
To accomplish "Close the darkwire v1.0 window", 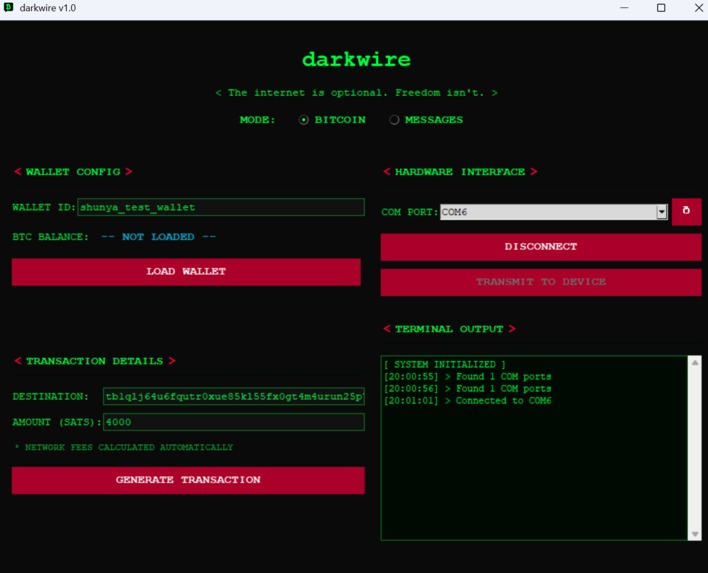I will (698, 8).
